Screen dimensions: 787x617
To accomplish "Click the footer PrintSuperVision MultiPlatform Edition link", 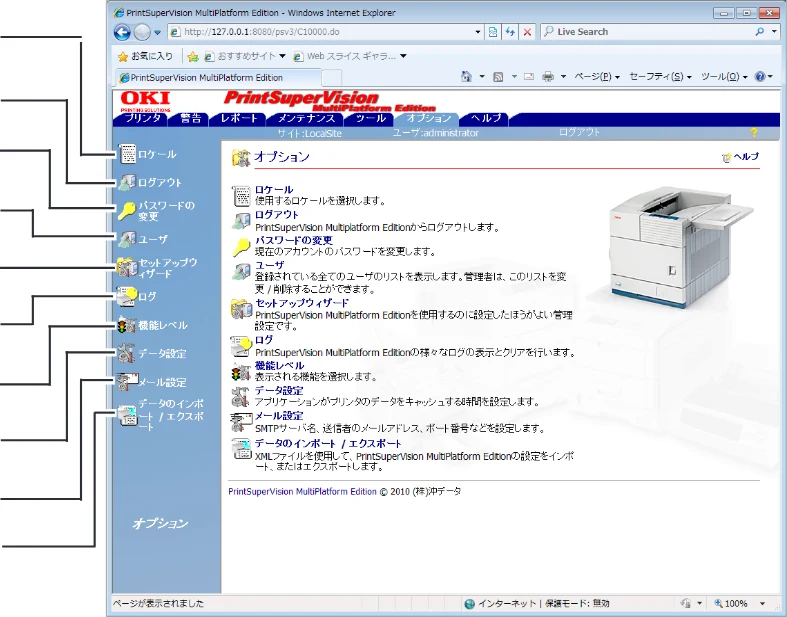I will pyautogui.click(x=302, y=491).
